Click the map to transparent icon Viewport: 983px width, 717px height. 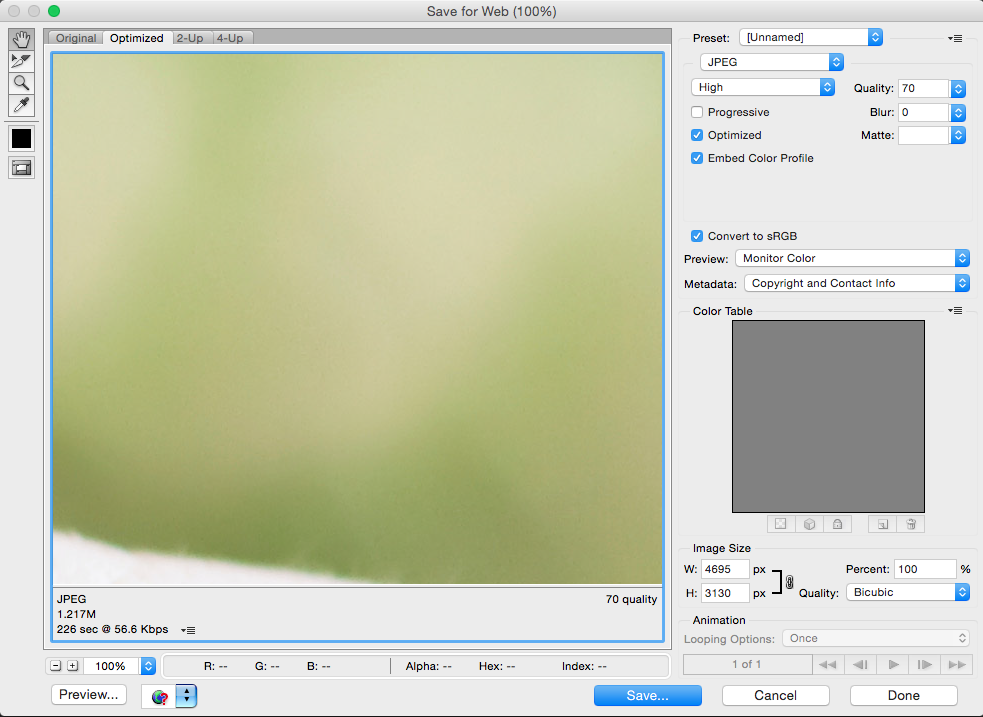tap(781, 524)
